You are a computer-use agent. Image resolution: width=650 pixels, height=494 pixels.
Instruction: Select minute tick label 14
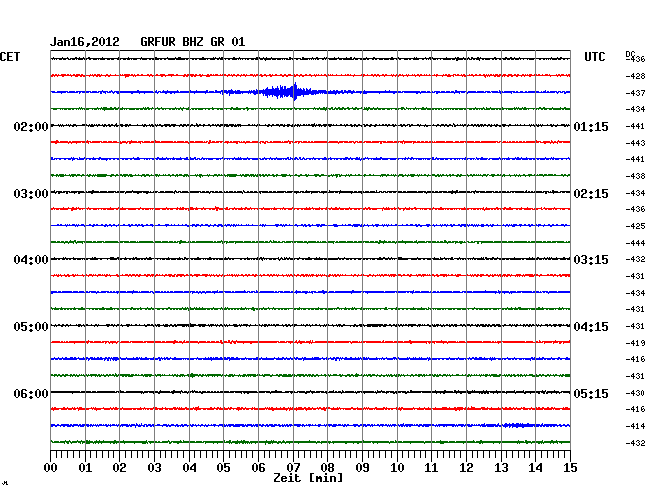pyautogui.click(x=535, y=467)
